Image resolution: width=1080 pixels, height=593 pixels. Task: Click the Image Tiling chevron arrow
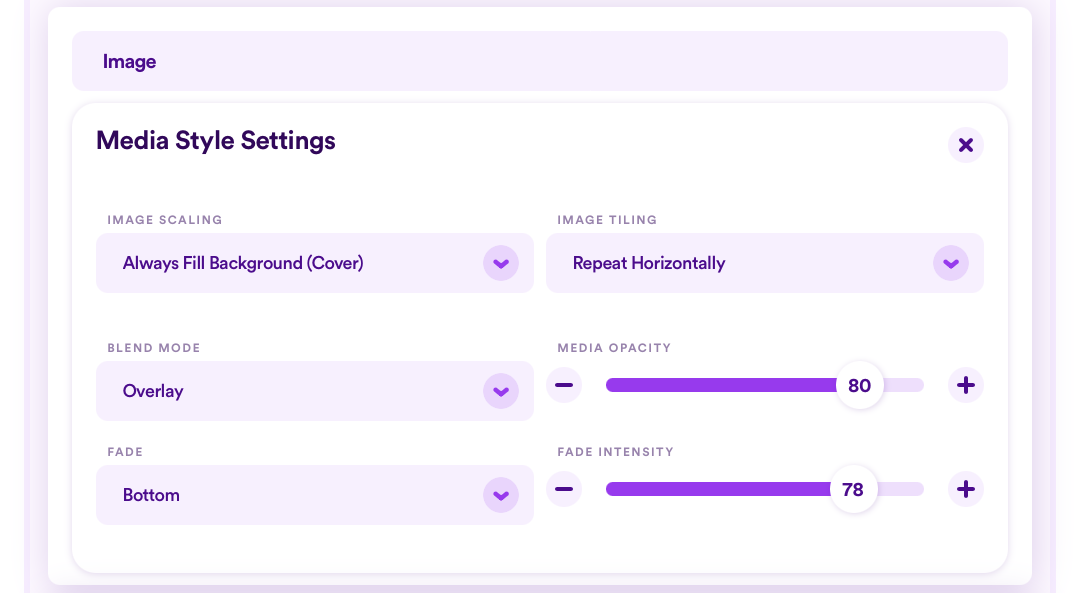pyautogui.click(x=951, y=263)
